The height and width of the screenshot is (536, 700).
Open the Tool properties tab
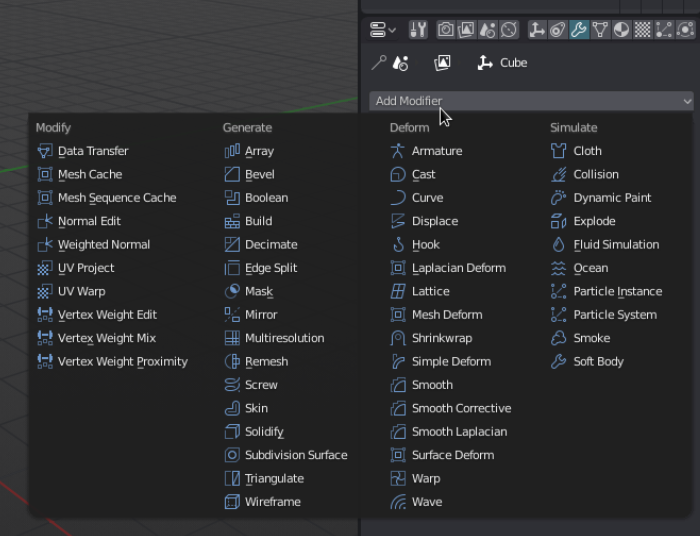tap(418, 30)
